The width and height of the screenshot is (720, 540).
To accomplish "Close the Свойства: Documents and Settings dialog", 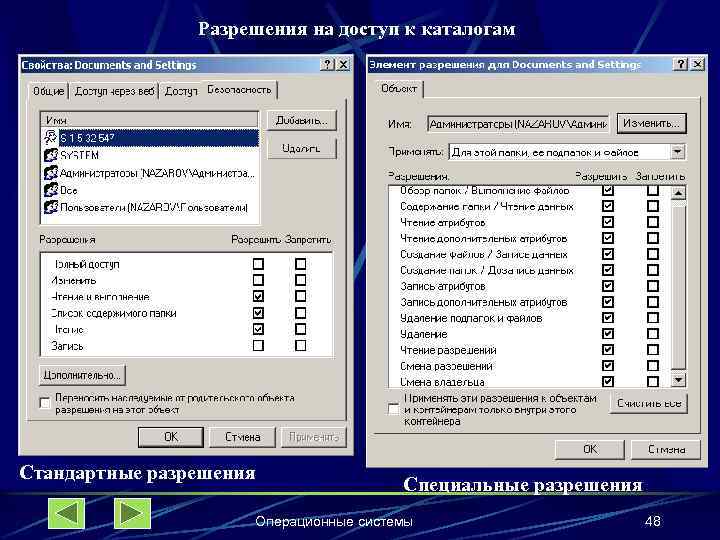I will tap(343, 64).
